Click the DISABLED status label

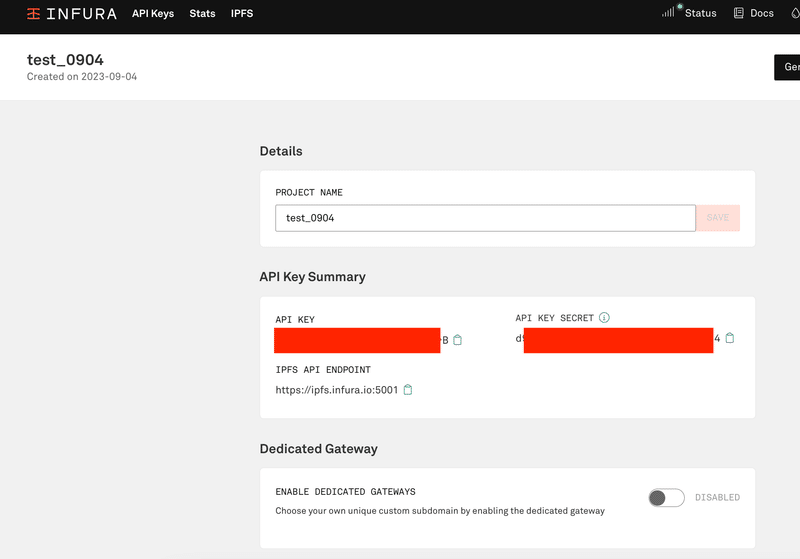[x=717, y=497]
